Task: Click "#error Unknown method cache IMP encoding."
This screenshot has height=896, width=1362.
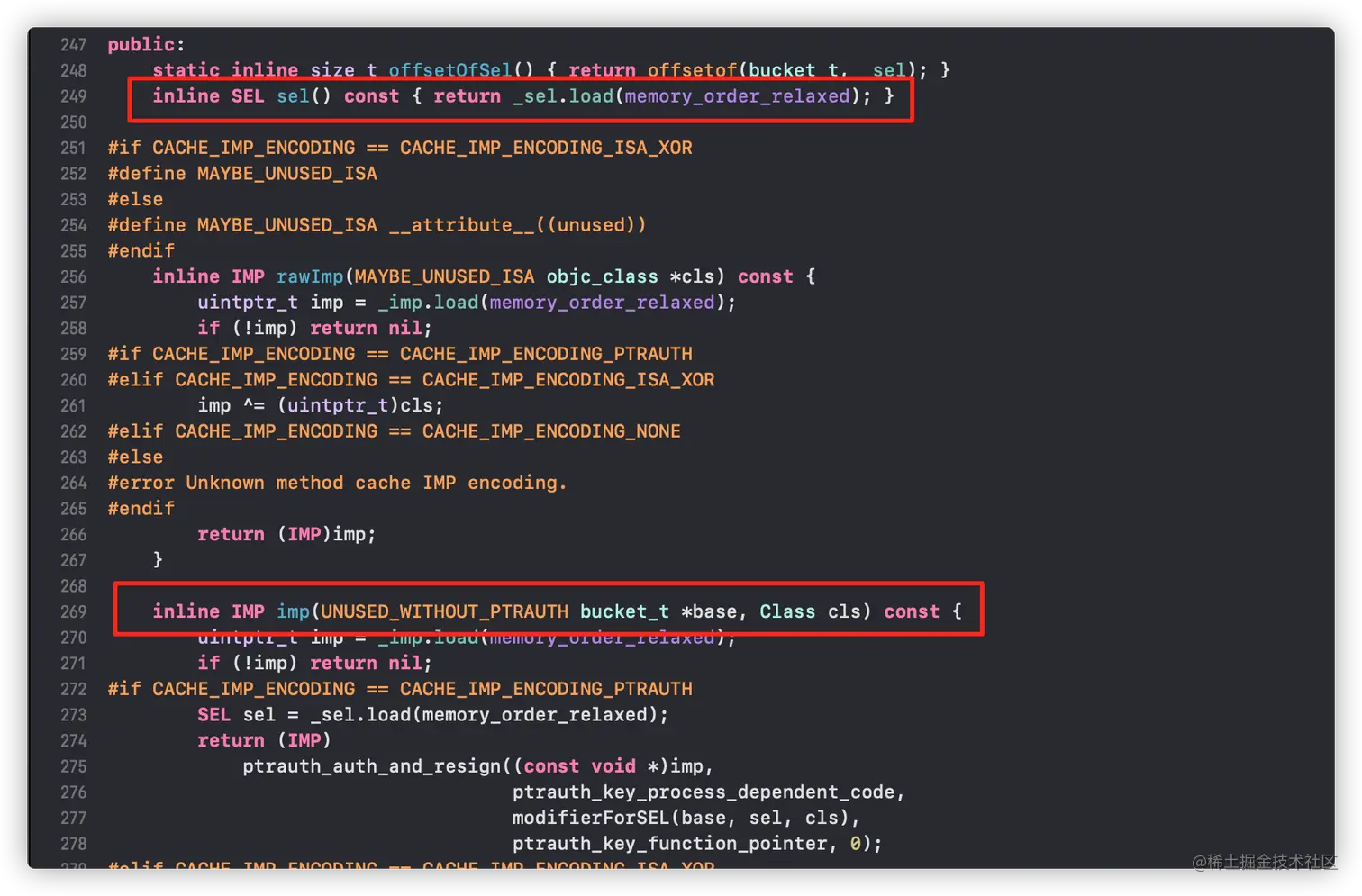Action: pyautogui.click(x=338, y=483)
